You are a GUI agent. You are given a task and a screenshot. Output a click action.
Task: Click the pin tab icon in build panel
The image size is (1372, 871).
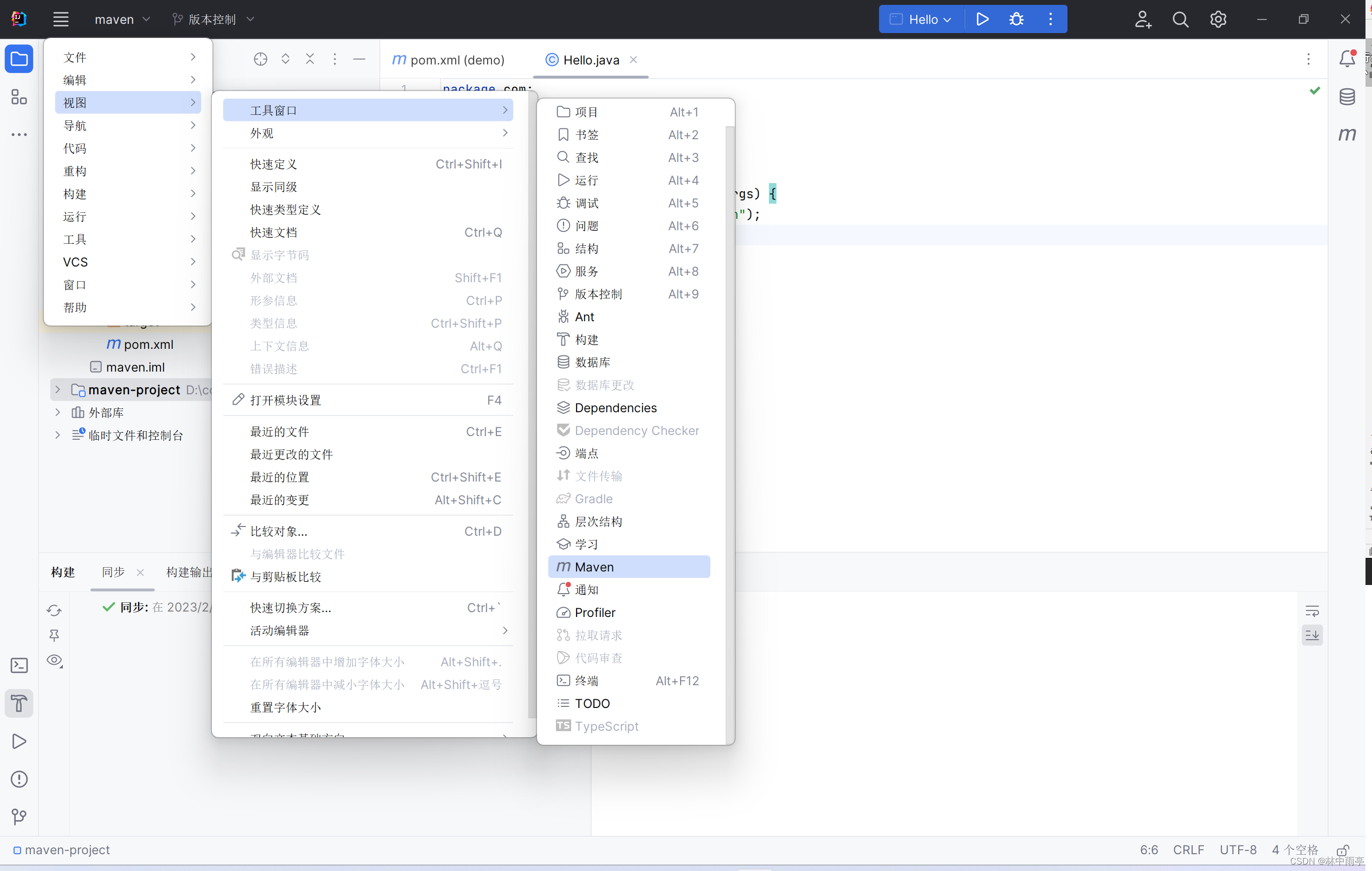54,635
